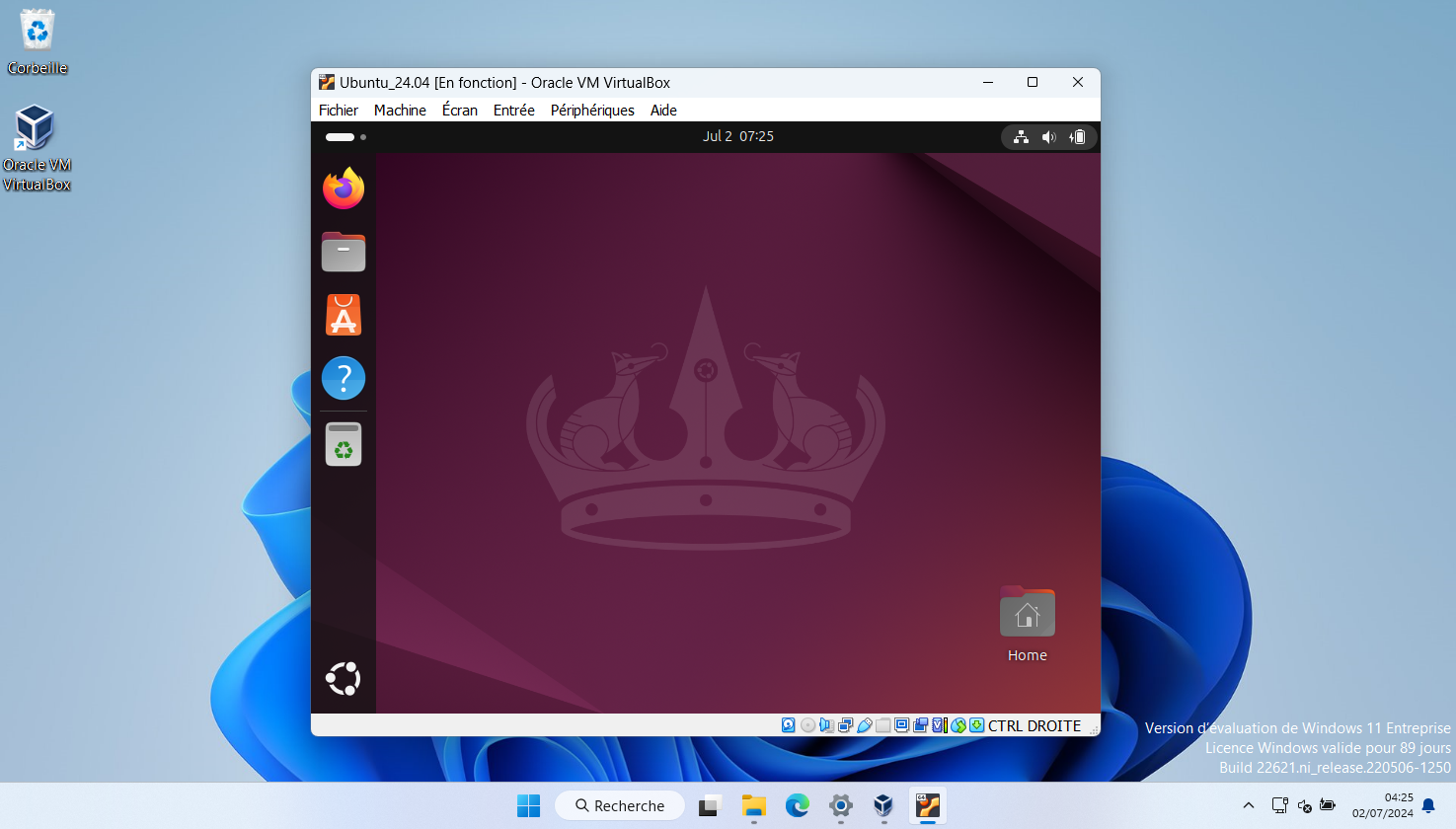Open the Aide menu
The height and width of the screenshot is (829, 1456).
pos(663,111)
